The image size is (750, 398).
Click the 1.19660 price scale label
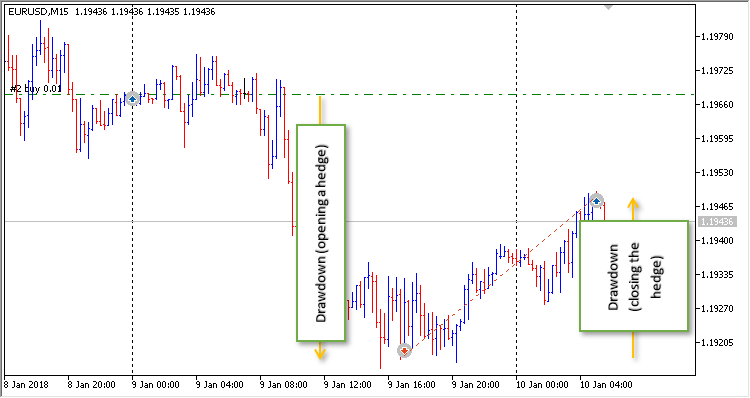[x=717, y=105]
